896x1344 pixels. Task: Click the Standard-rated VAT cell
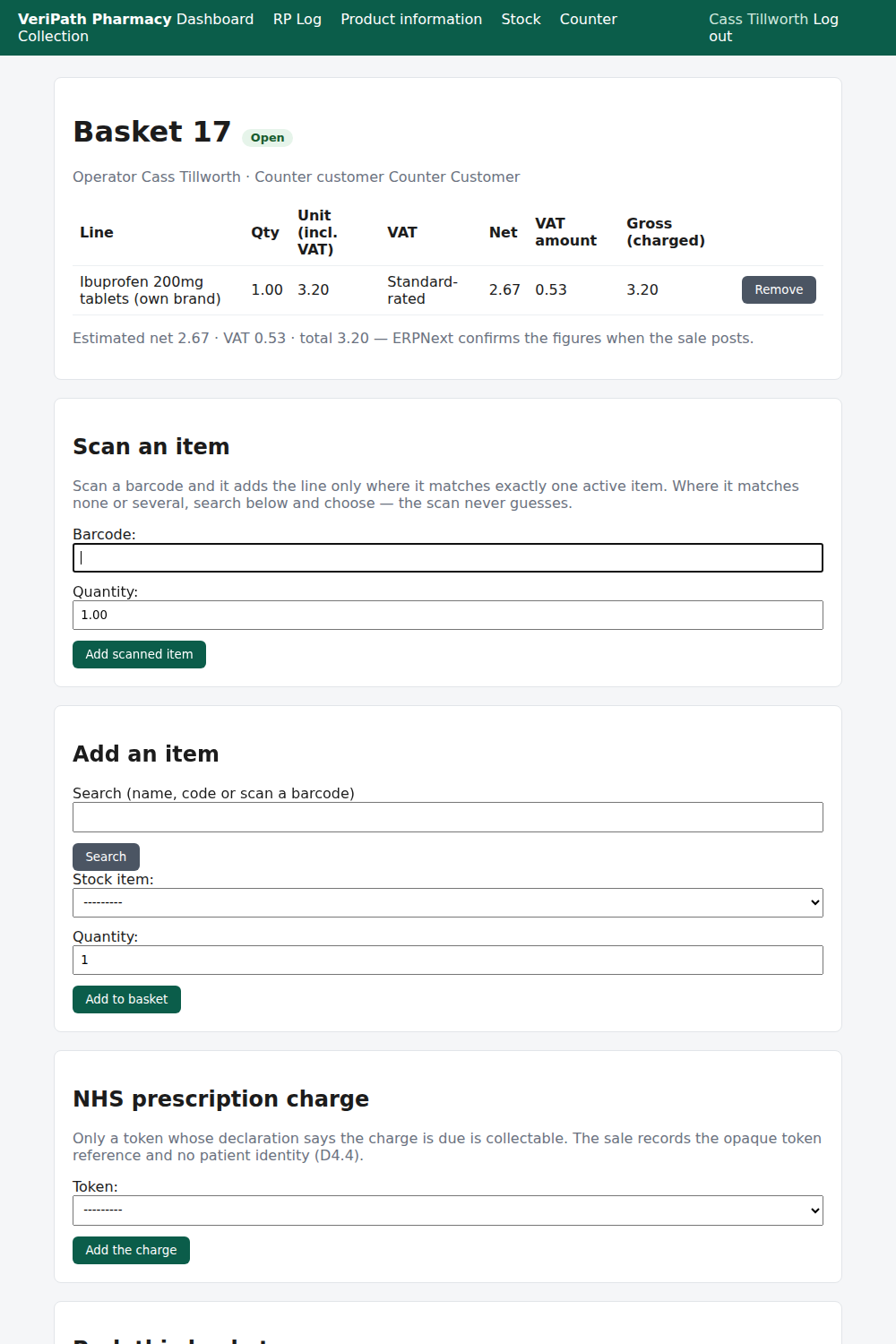(422, 289)
